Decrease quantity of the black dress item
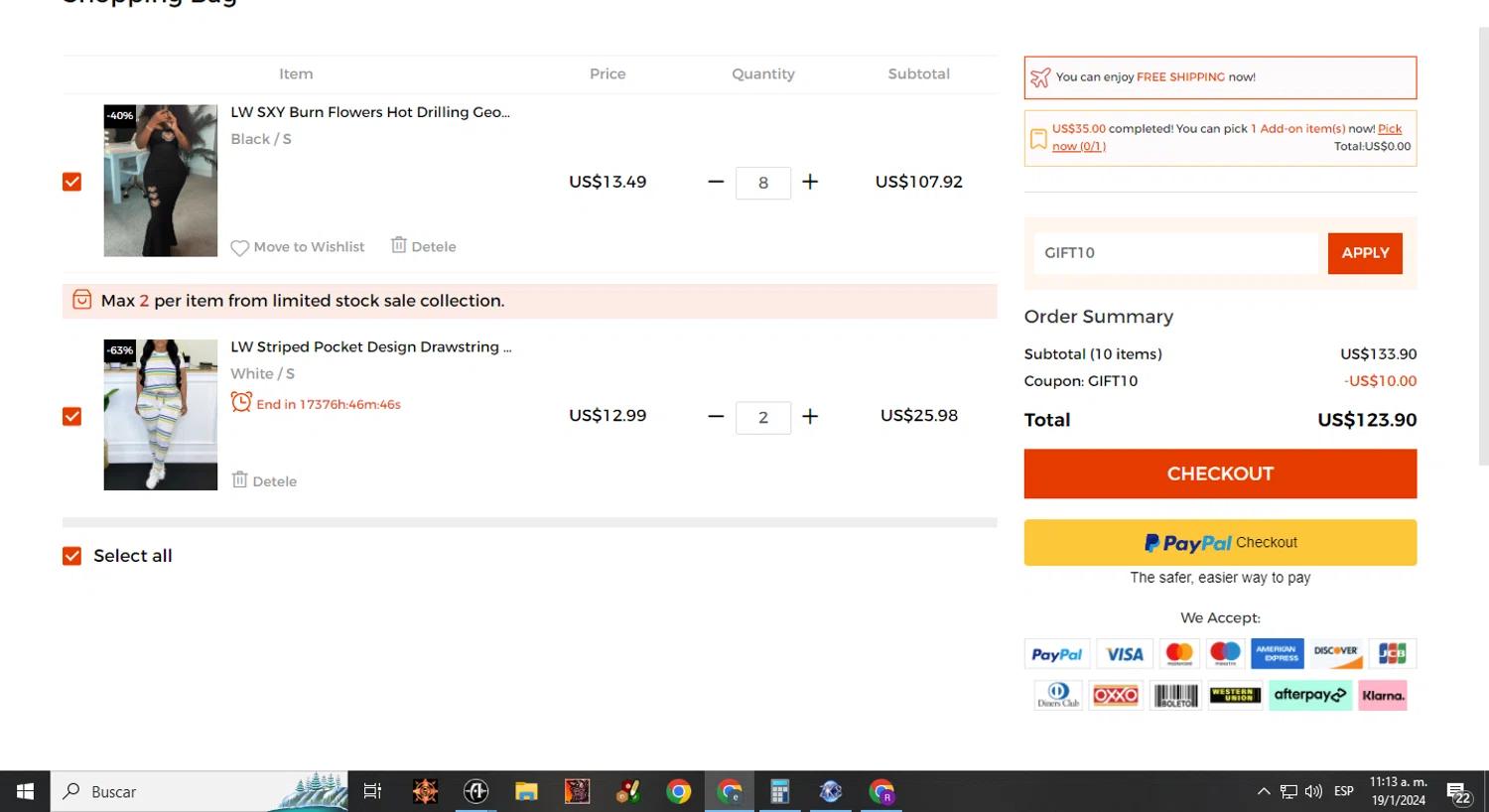 (716, 182)
